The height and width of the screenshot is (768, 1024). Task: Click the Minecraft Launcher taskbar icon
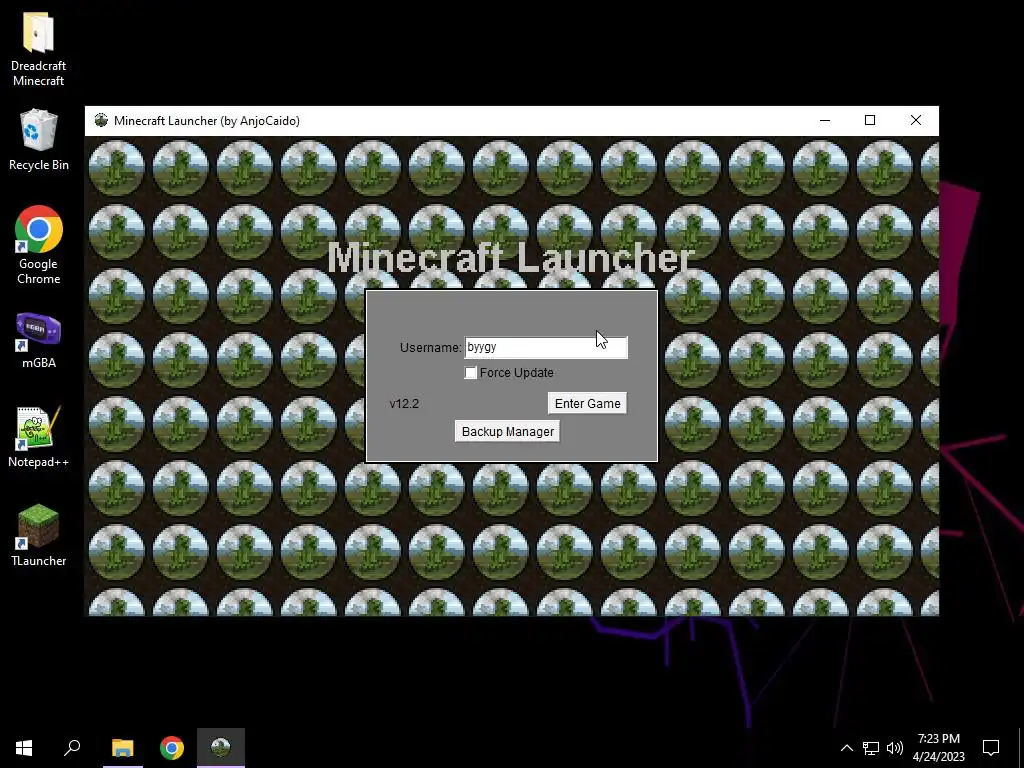221,748
